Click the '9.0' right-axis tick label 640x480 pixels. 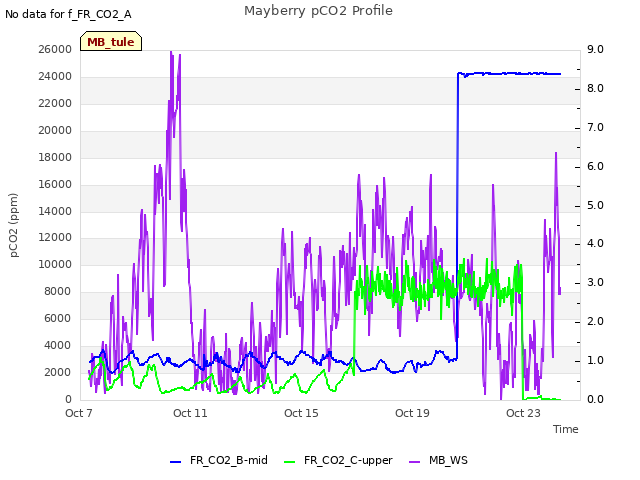595,49
